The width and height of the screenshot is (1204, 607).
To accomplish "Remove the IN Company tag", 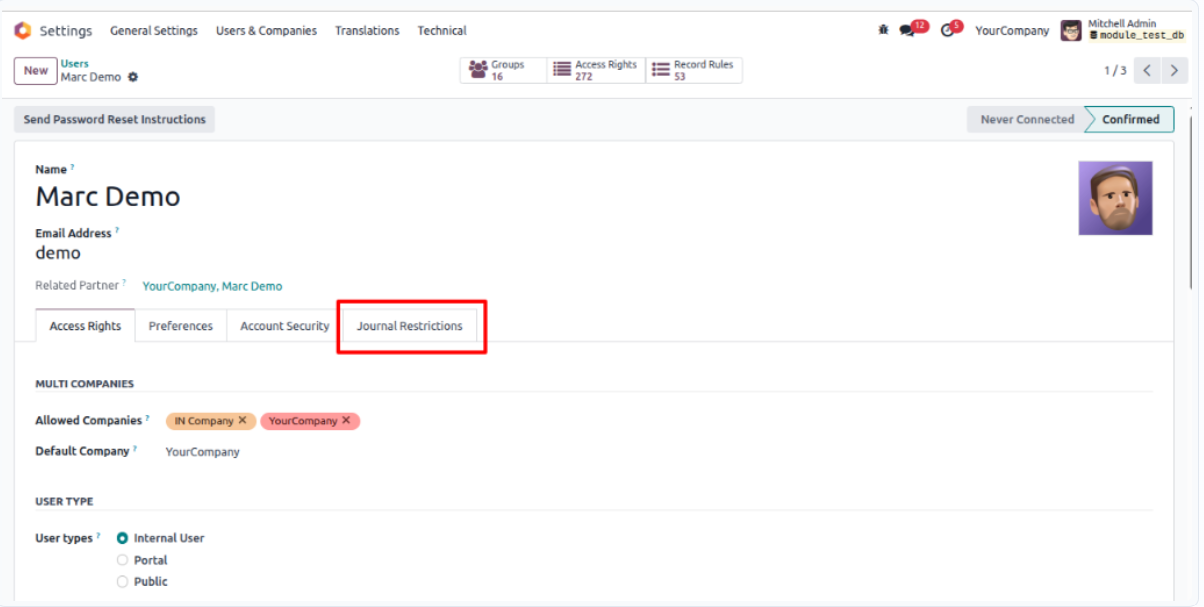I will pos(242,421).
